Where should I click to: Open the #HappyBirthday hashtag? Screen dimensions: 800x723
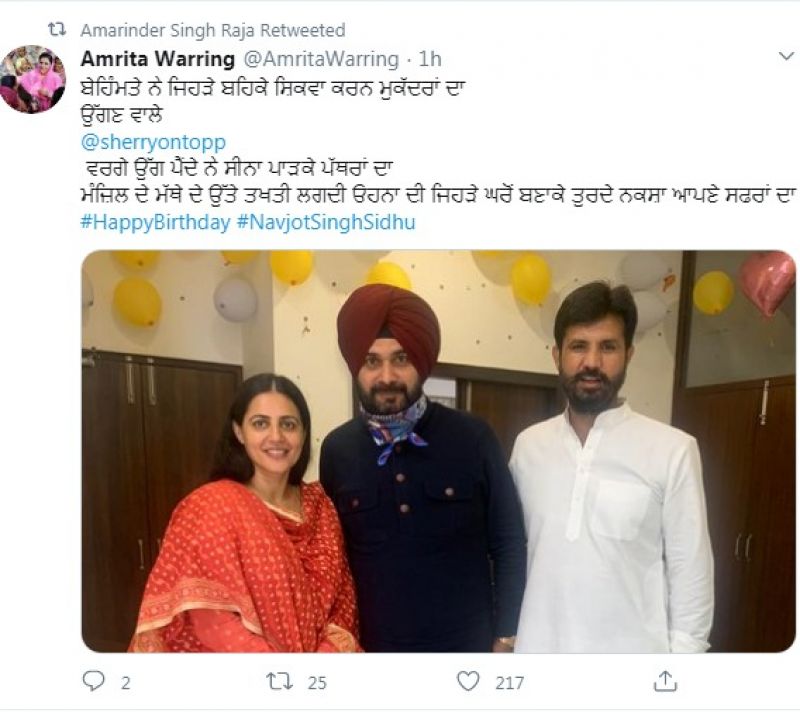[x=154, y=222]
